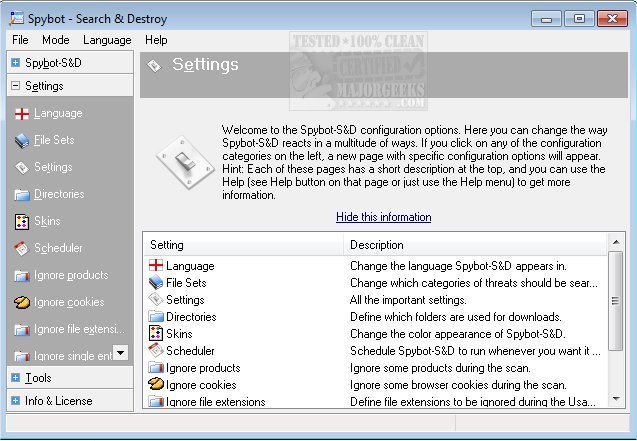
Task: Click 'Define which folders are used for downloads.'
Action: click(456, 317)
